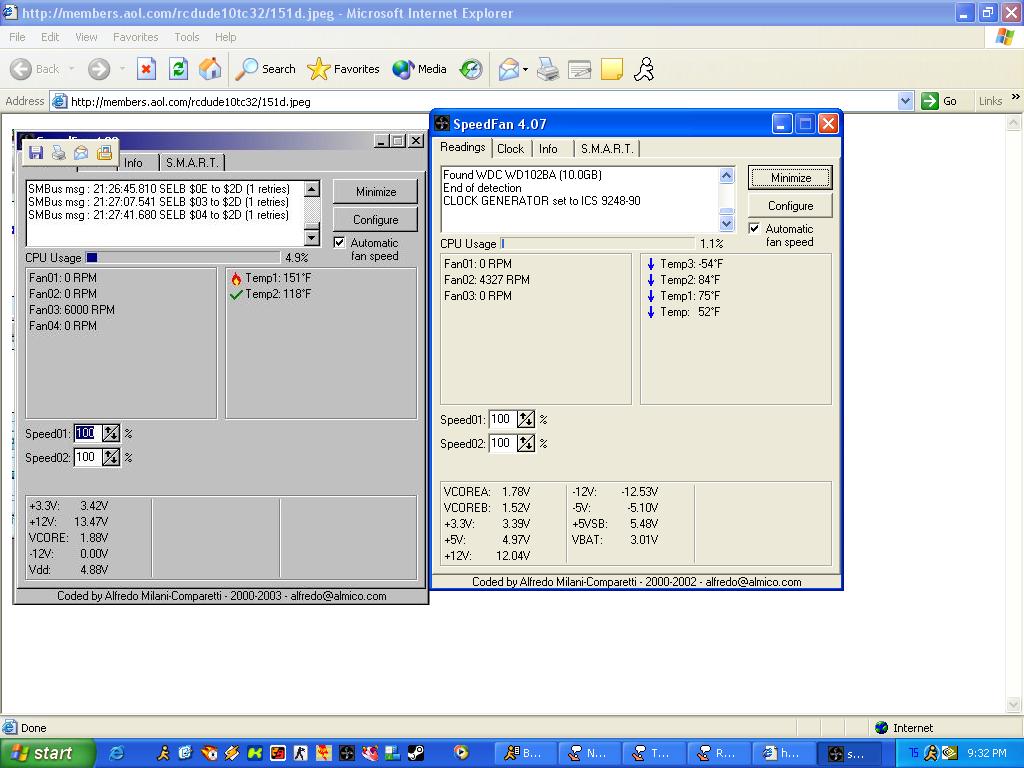1024x768 pixels.
Task: Click the Print icon in the browser toolbar
Action: point(547,69)
